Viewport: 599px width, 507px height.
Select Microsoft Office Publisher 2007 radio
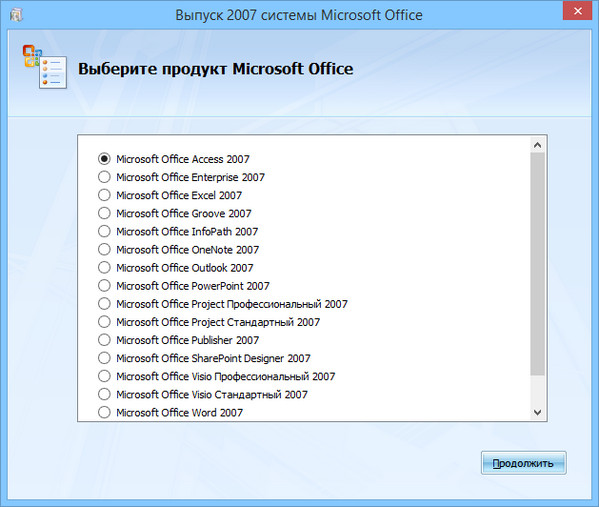tap(104, 340)
